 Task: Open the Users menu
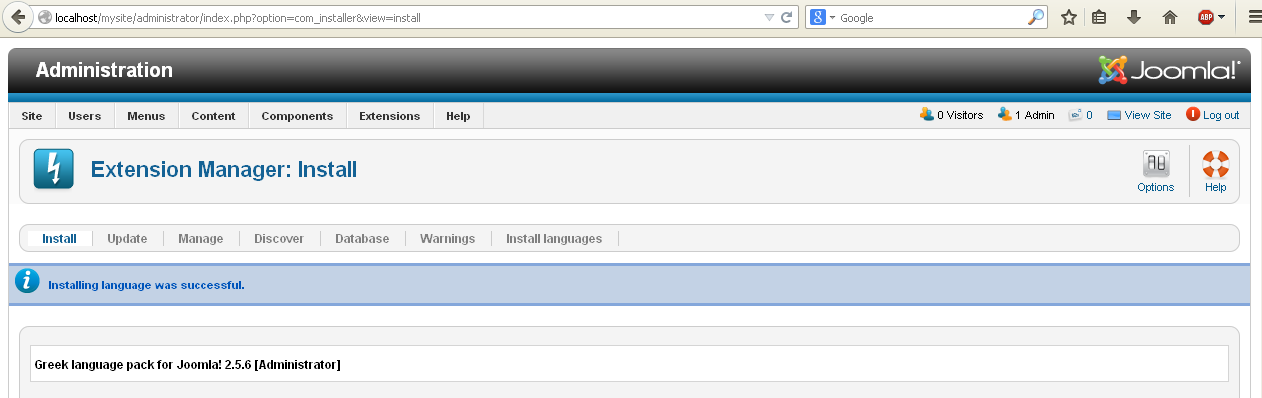pyautogui.click(x=85, y=116)
